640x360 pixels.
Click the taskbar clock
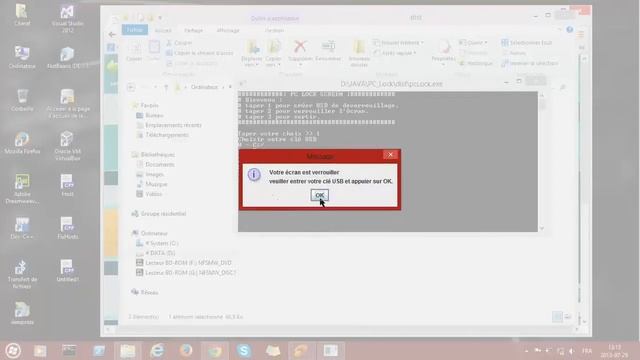pyautogui.click(x=614, y=351)
